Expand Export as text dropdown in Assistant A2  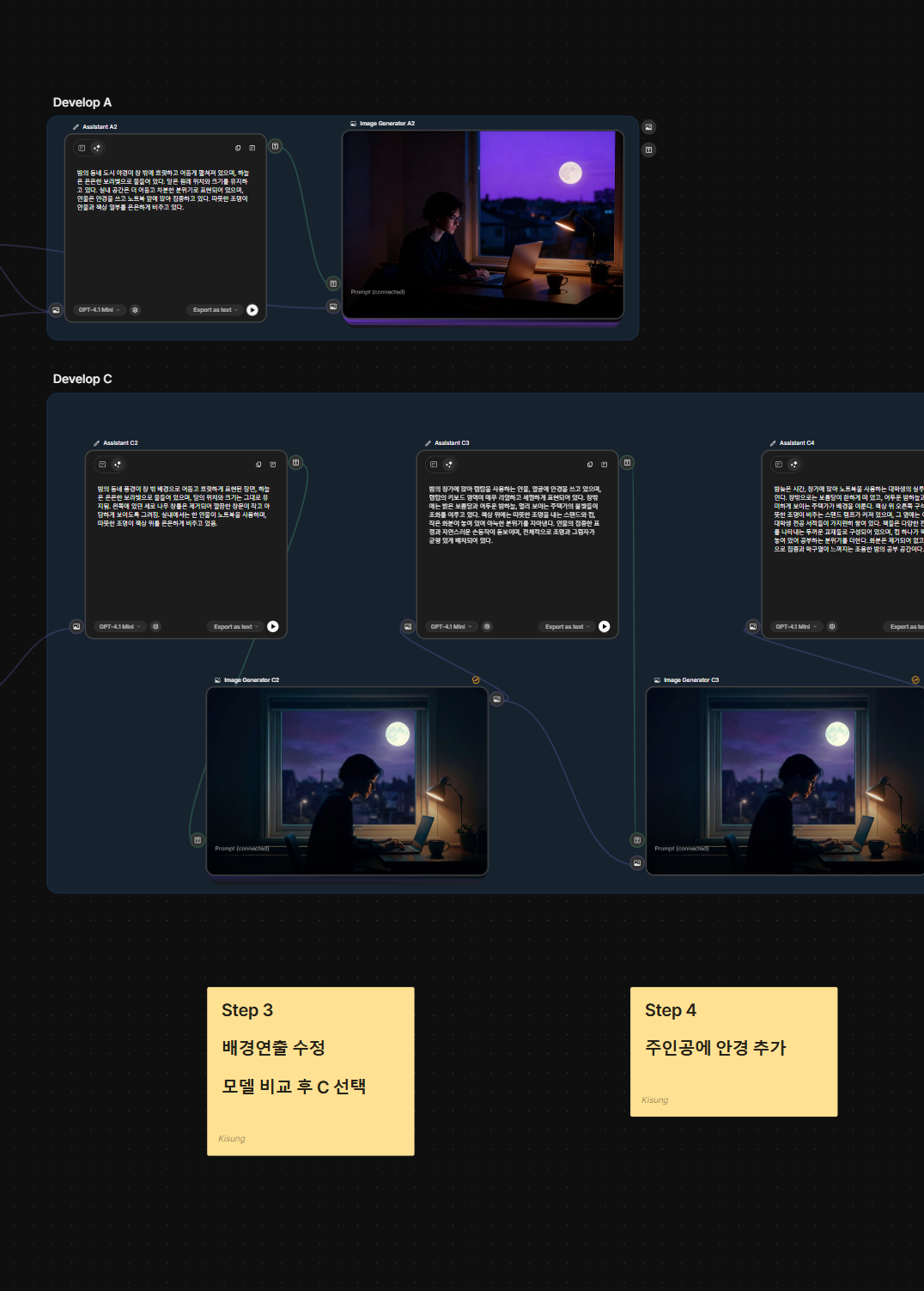pos(216,310)
